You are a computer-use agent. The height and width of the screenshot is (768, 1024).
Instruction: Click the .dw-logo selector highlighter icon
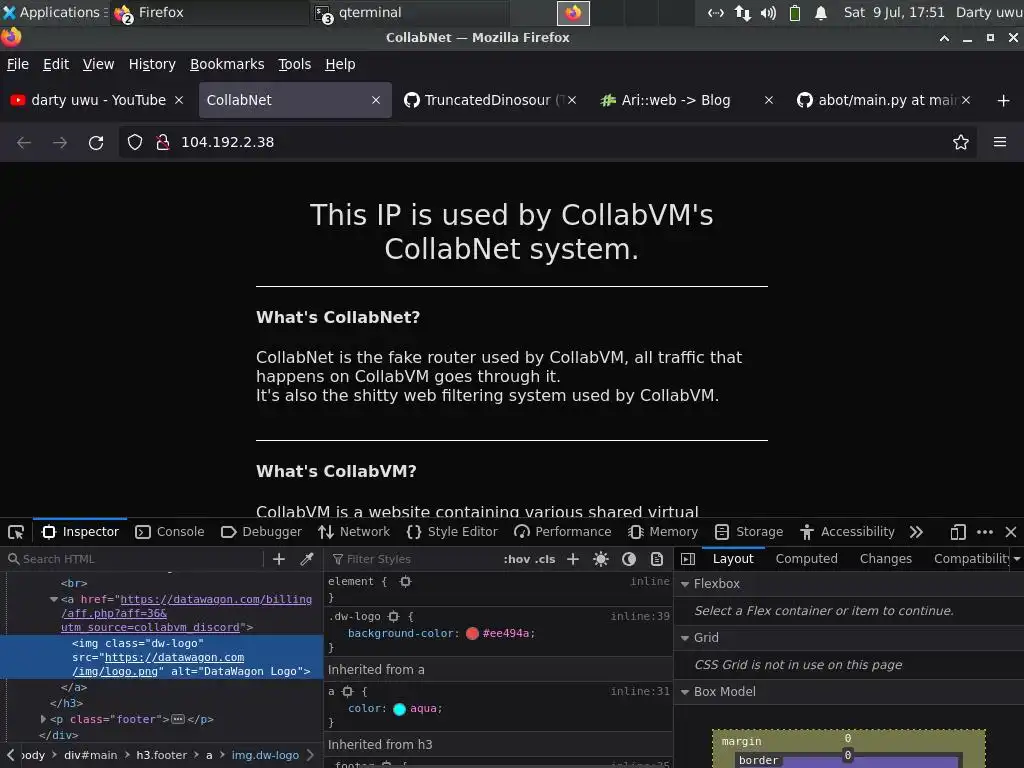[393, 616]
